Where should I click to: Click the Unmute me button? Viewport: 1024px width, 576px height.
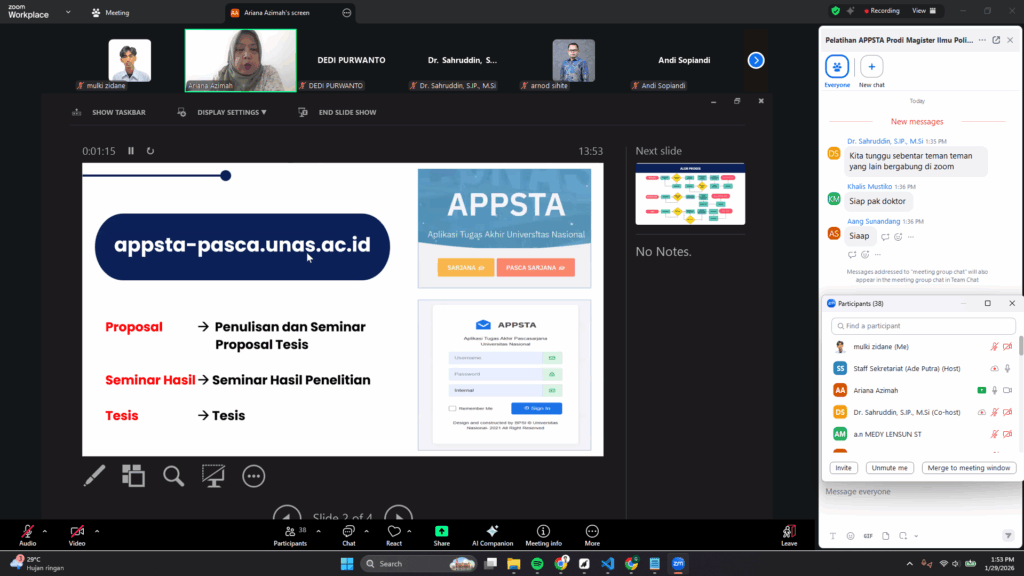point(889,468)
